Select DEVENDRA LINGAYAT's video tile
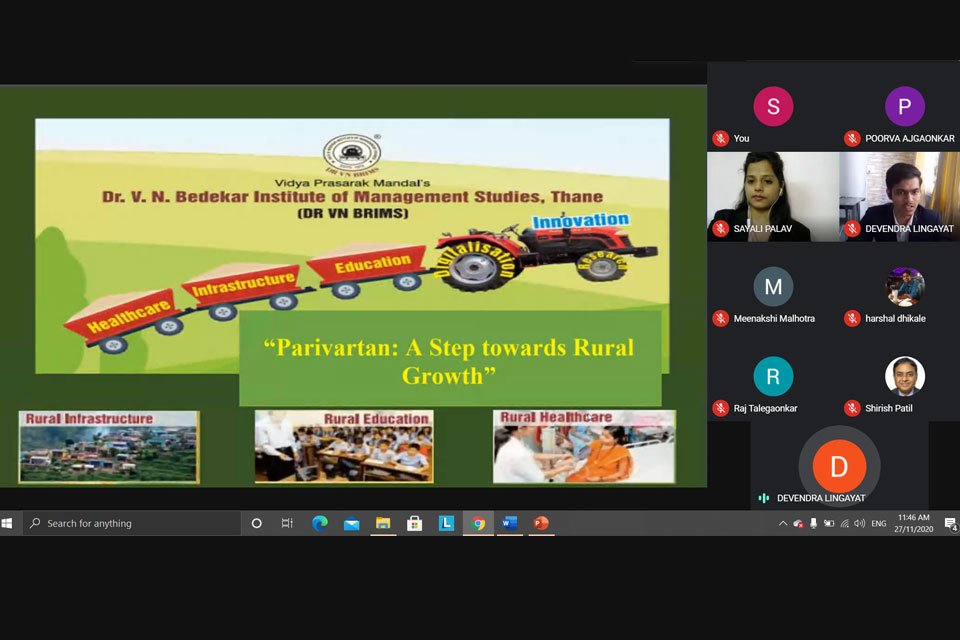960x640 pixels. [x=899, y=197]
